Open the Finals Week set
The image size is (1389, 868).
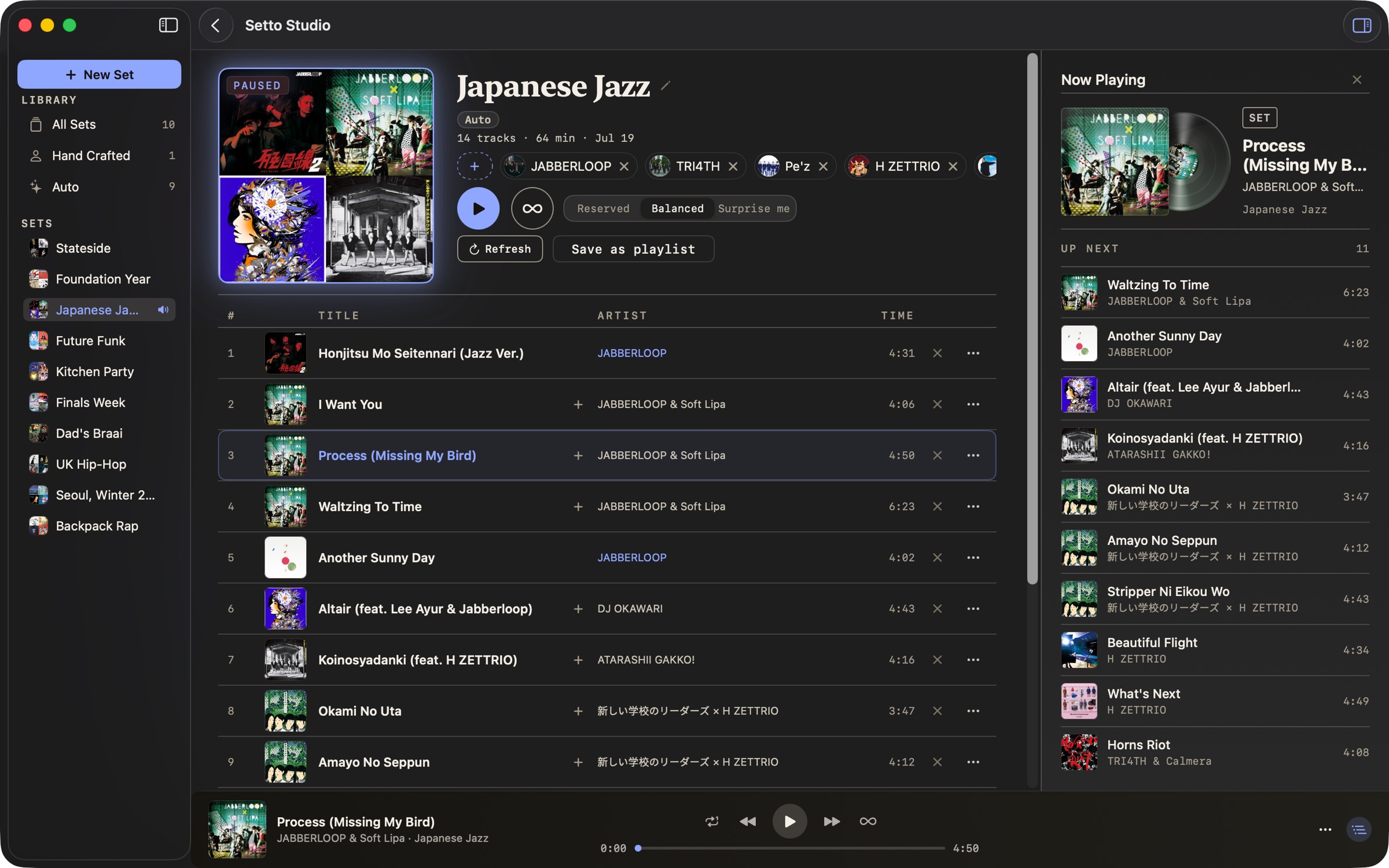99,402
